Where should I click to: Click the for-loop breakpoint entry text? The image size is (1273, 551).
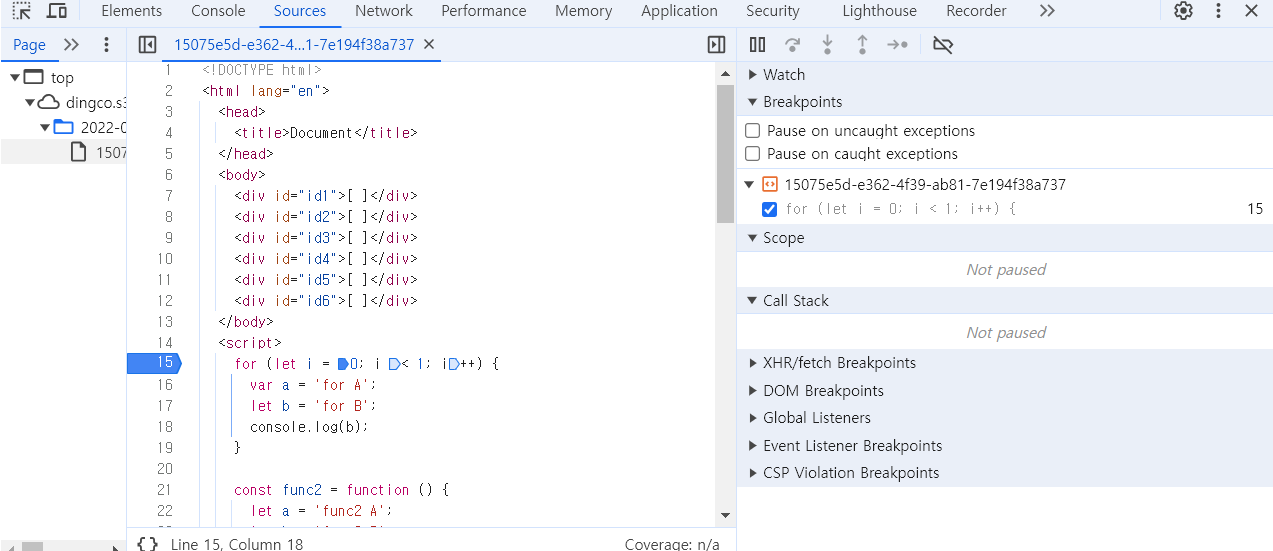tap(901, 209)
